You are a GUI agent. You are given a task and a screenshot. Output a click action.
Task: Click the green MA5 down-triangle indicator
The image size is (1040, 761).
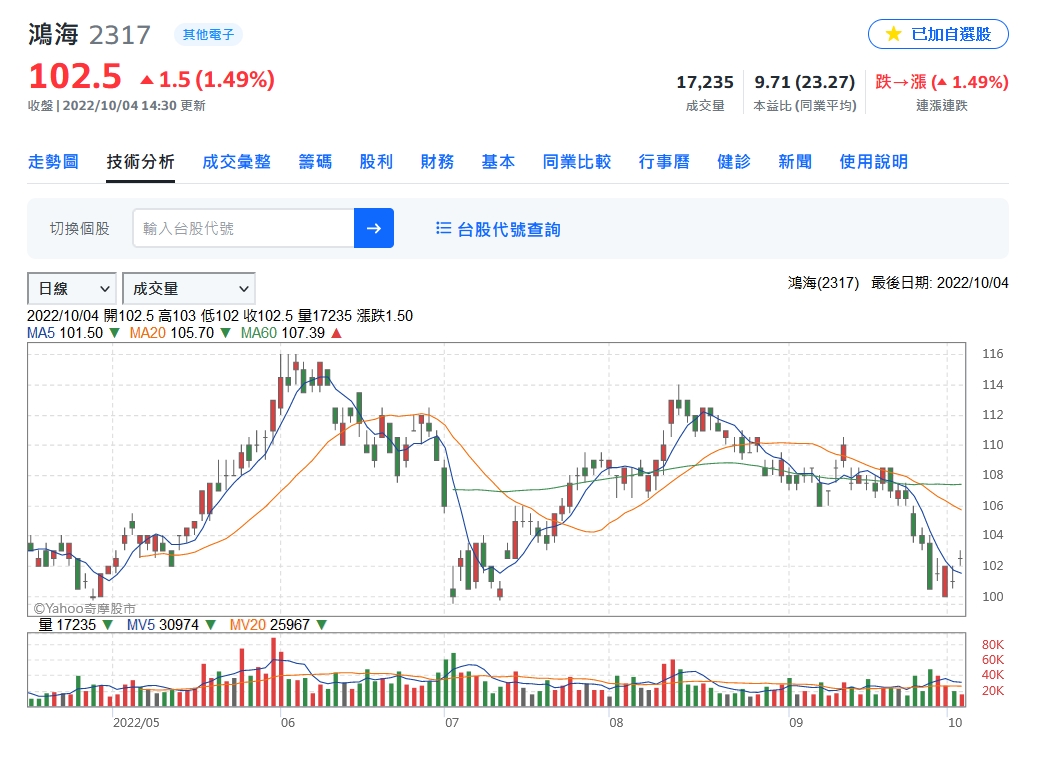(114, 333)
